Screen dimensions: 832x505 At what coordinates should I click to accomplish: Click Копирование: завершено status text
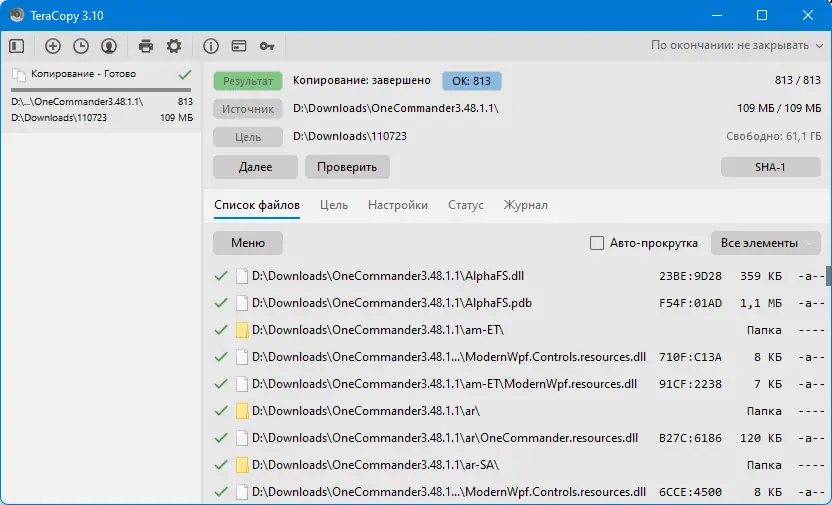click(362, 81)
